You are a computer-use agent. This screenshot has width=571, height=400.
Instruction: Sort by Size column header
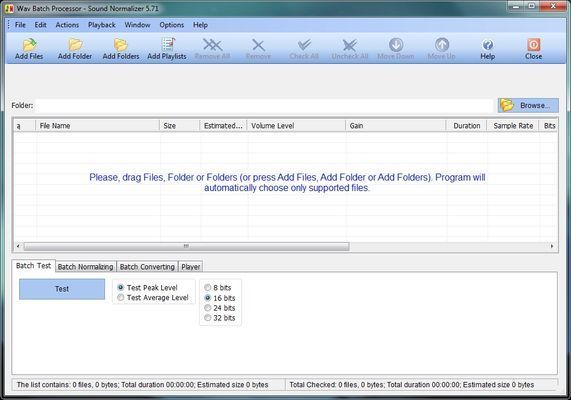click(x=180, y=126)
